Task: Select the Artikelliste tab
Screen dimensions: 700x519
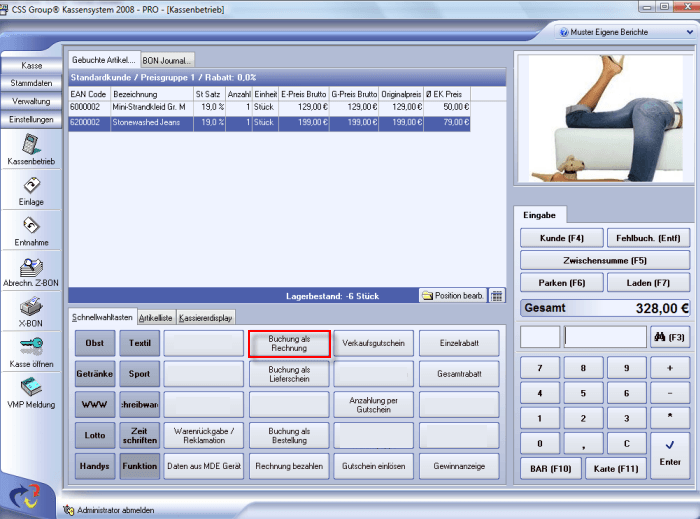Action: (x=156, y=318)
